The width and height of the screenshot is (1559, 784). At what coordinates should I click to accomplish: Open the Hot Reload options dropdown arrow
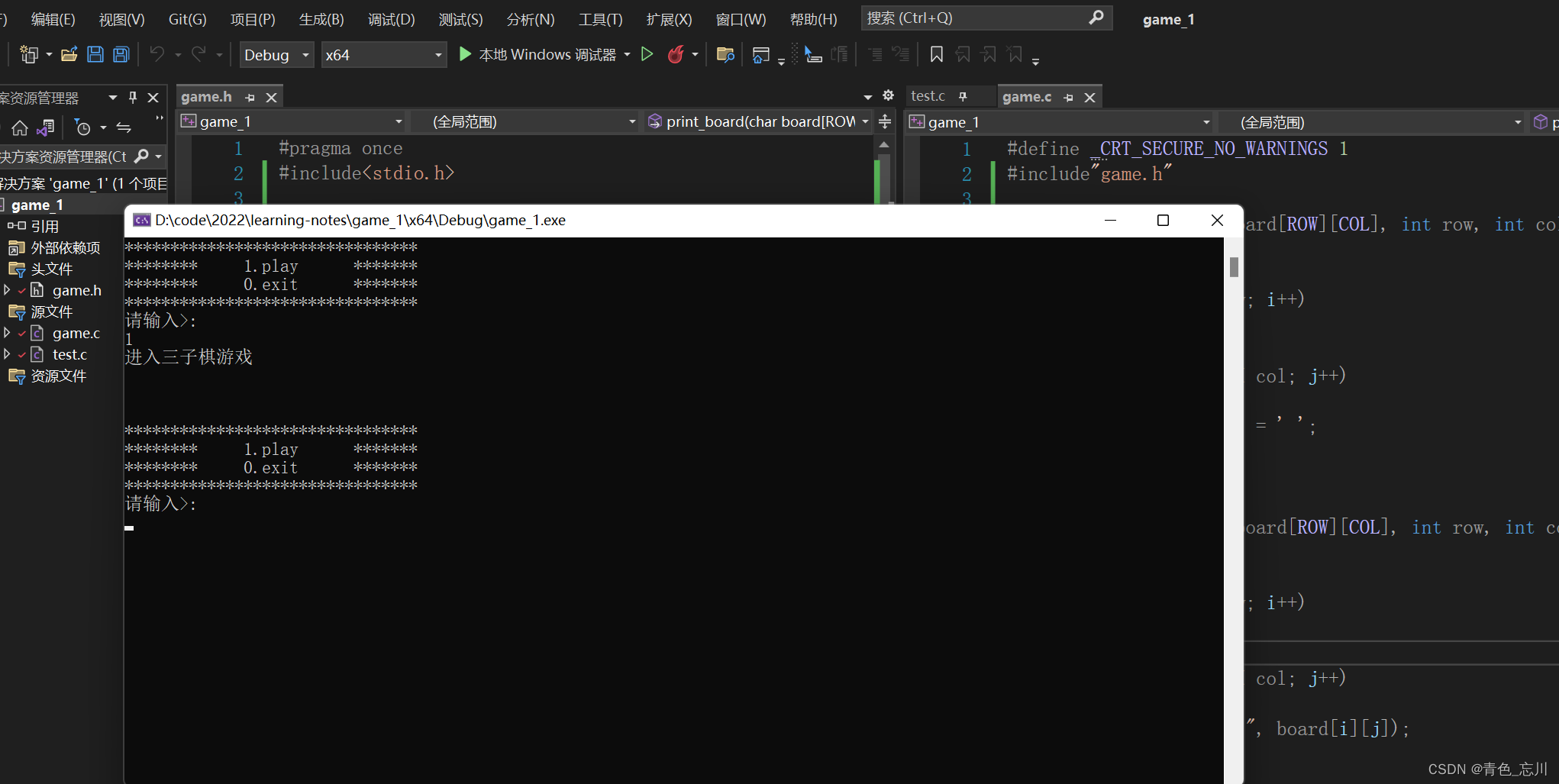695,54
